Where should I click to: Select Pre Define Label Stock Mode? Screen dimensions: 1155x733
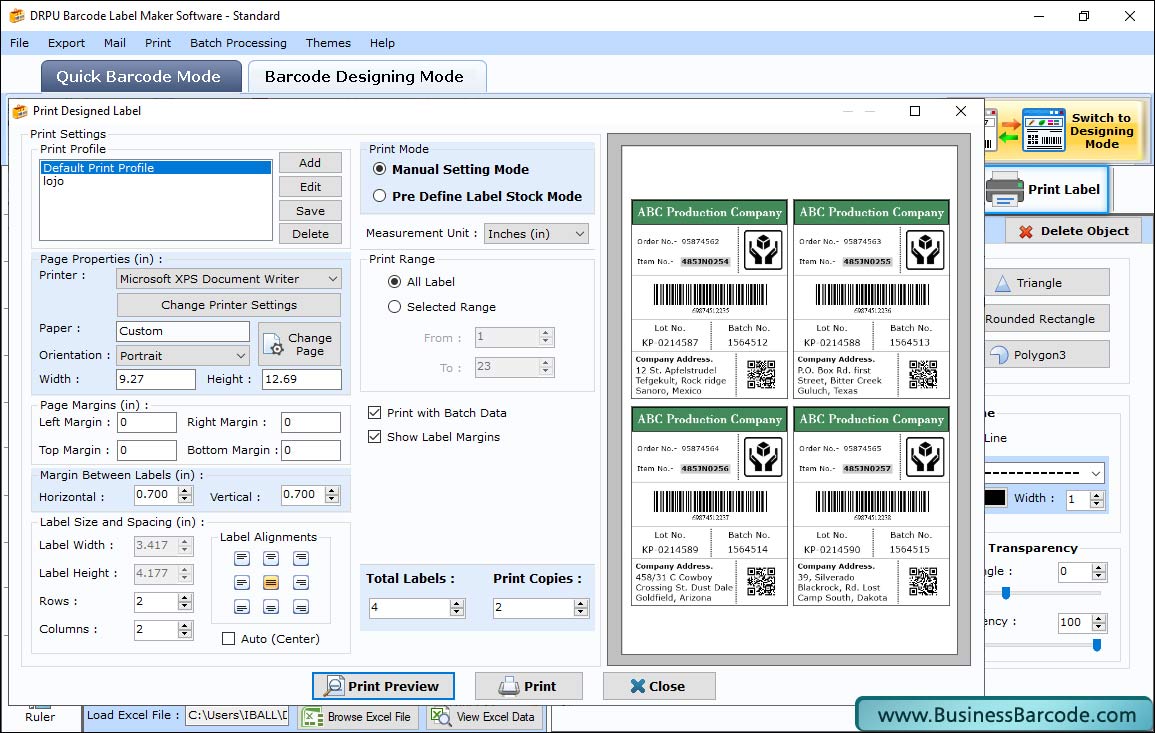379,196
